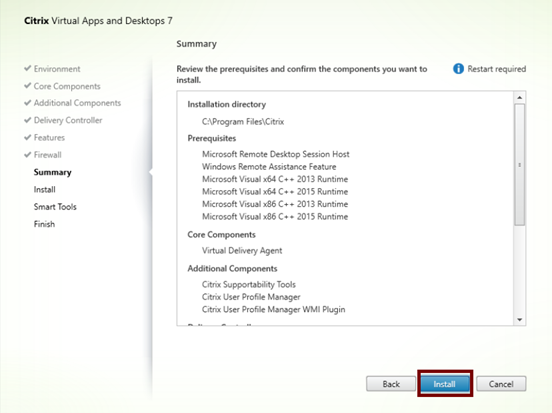Screen dimensions: 552x413
Task: Click Microsoft Visual x86 C++ 2015 Runtime
Action: (x=275, y=217)
